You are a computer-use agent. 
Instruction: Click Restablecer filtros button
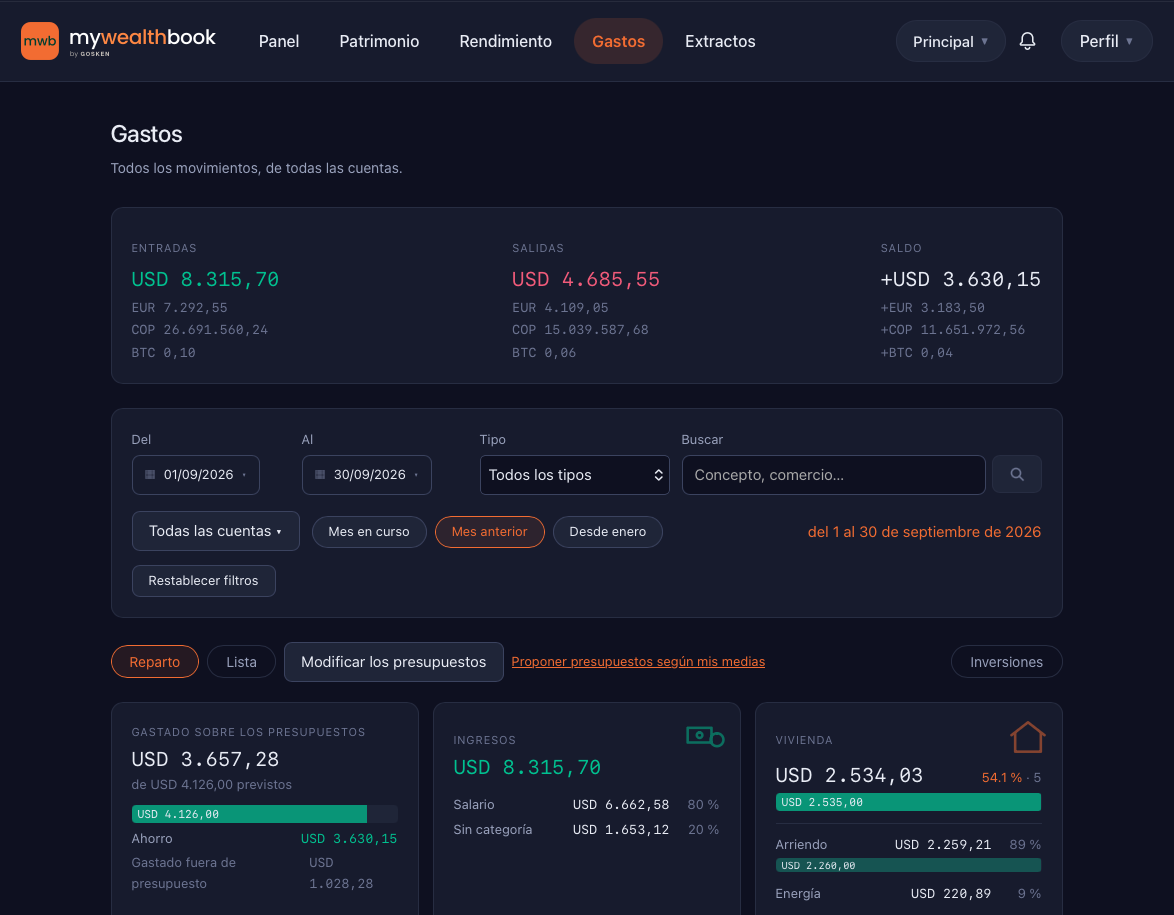click(x=204, y=581)
